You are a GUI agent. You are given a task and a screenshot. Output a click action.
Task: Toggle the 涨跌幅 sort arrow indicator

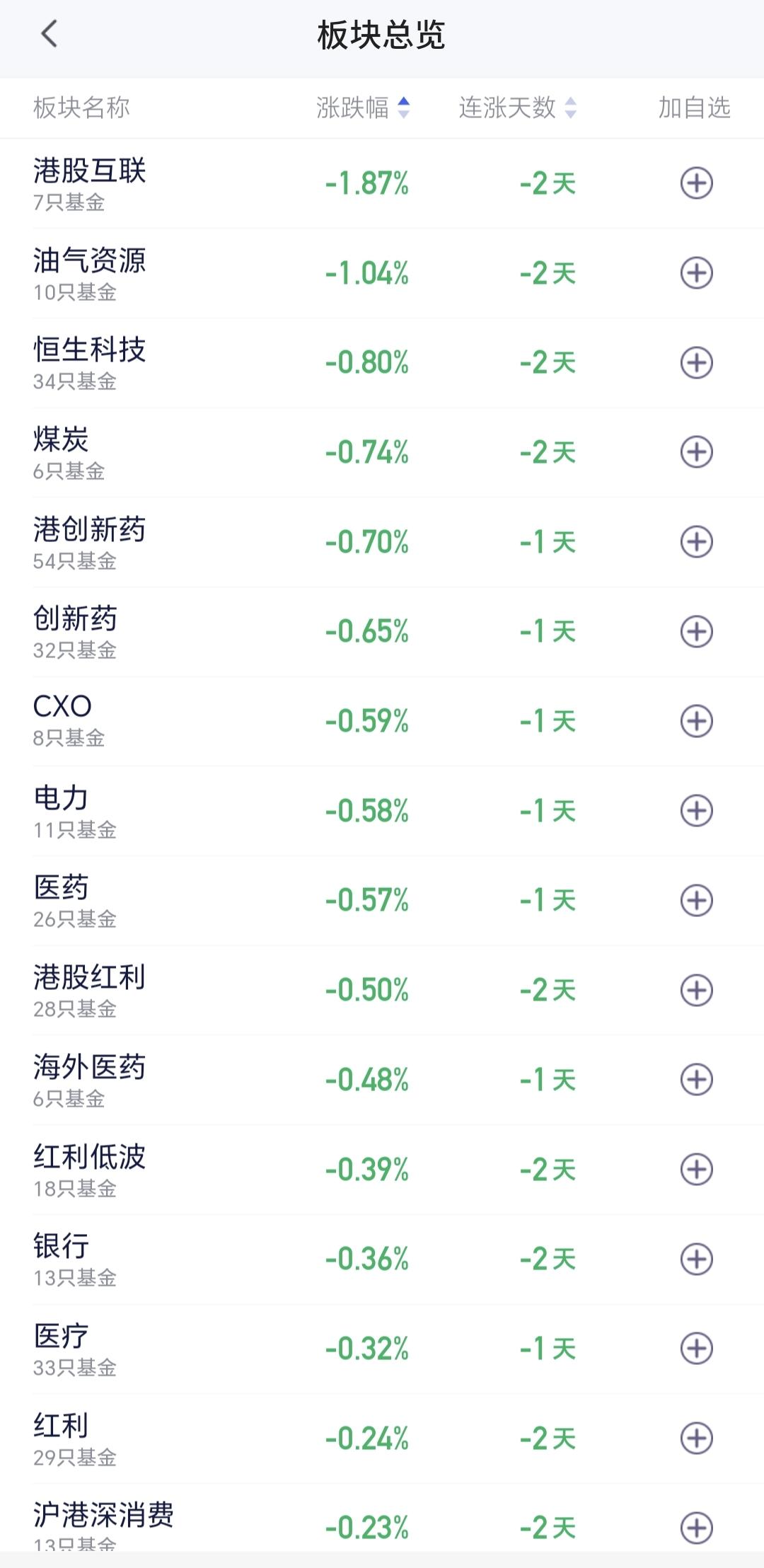(403, 108)
